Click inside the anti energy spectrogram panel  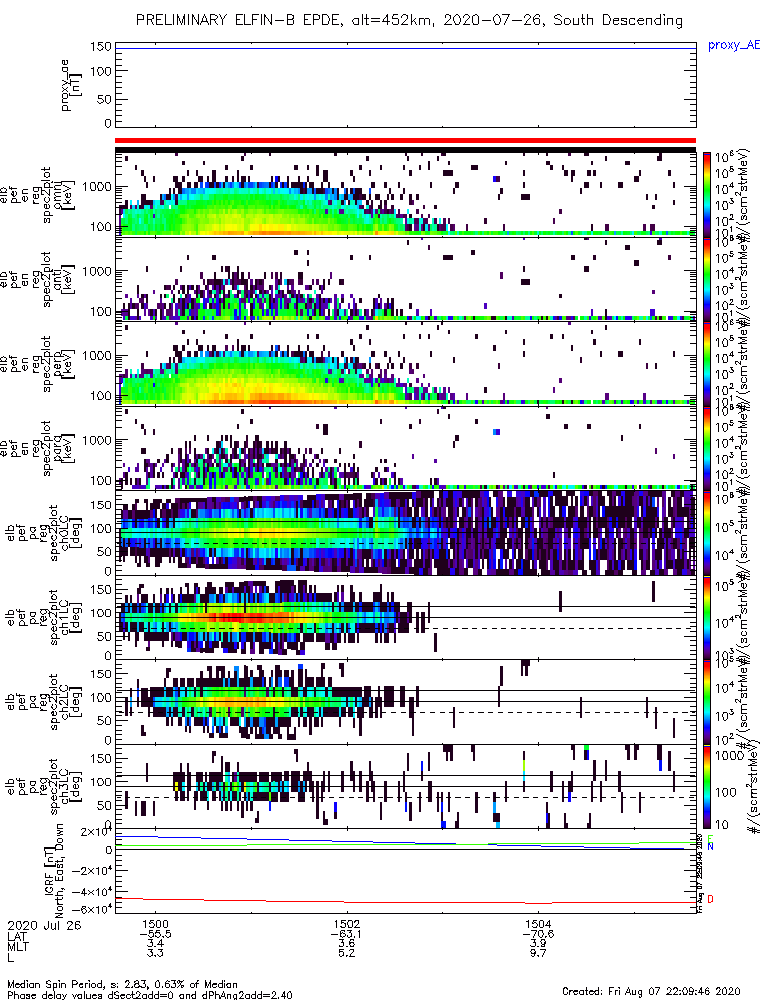[x=406, y=279]
